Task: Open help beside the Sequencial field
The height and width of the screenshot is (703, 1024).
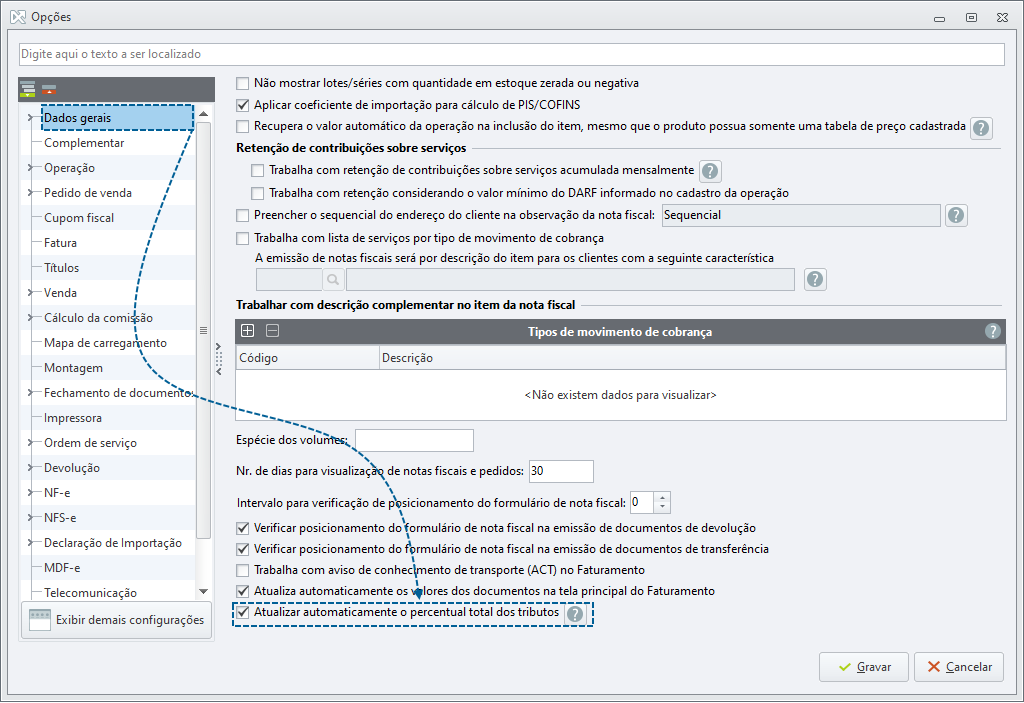Action: coord(956,215)
